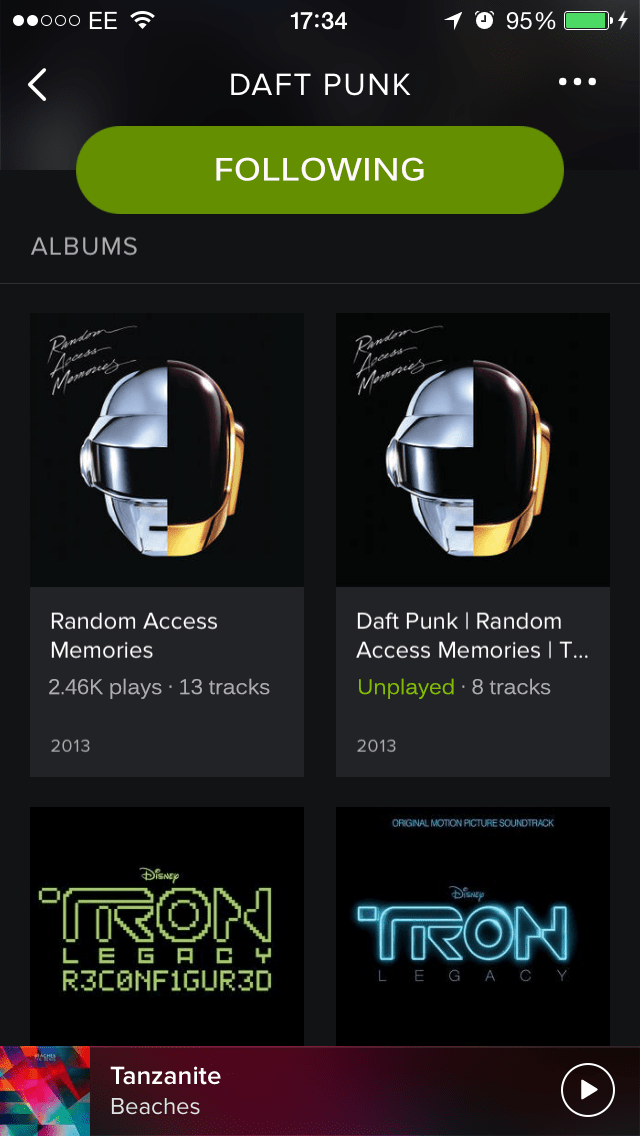This screenshot has height=1136, width=640.
Task: Tap the green Unplayed label
Action: tap(406, 687)
